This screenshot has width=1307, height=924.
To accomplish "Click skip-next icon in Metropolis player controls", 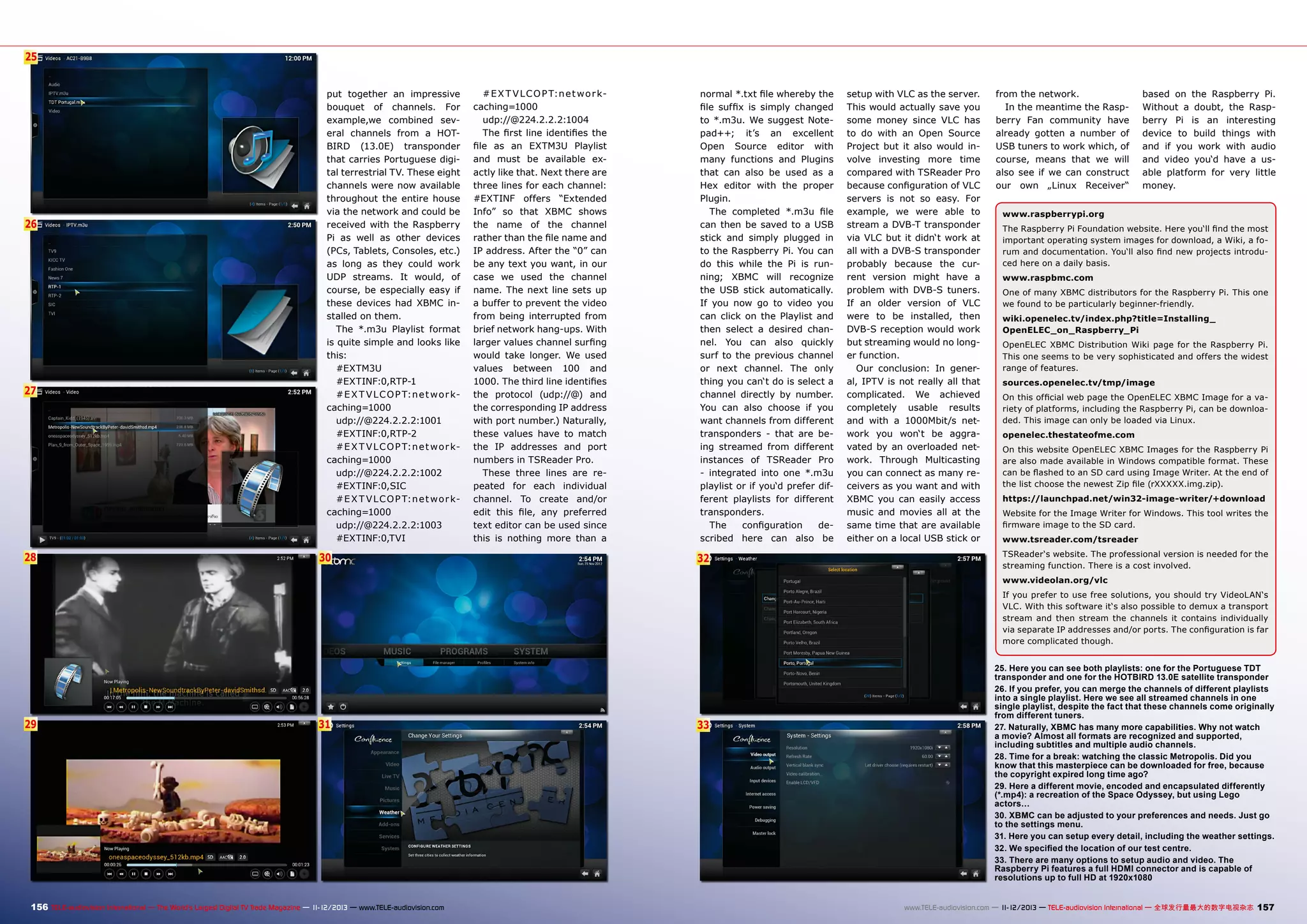I will pyautogui.click(x=170, y=706).
